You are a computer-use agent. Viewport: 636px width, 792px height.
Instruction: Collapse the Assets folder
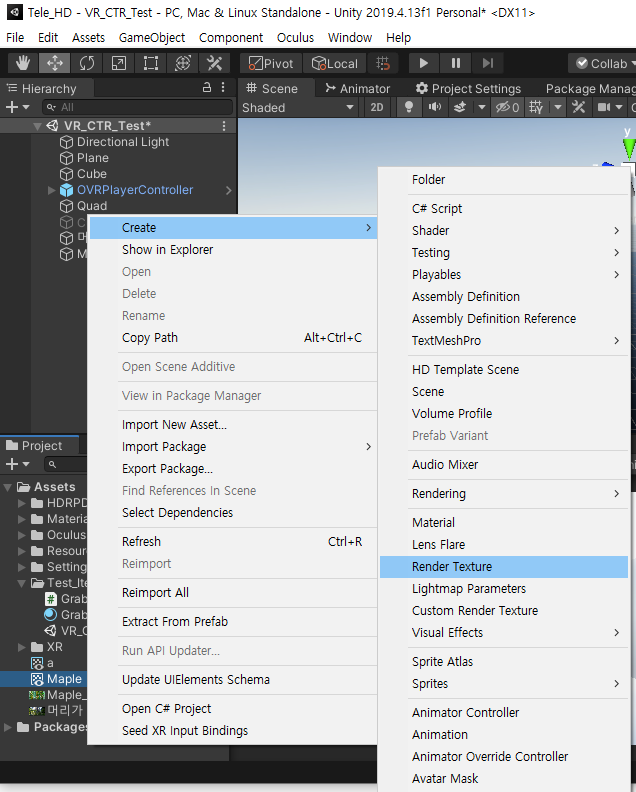coord(8,487)
